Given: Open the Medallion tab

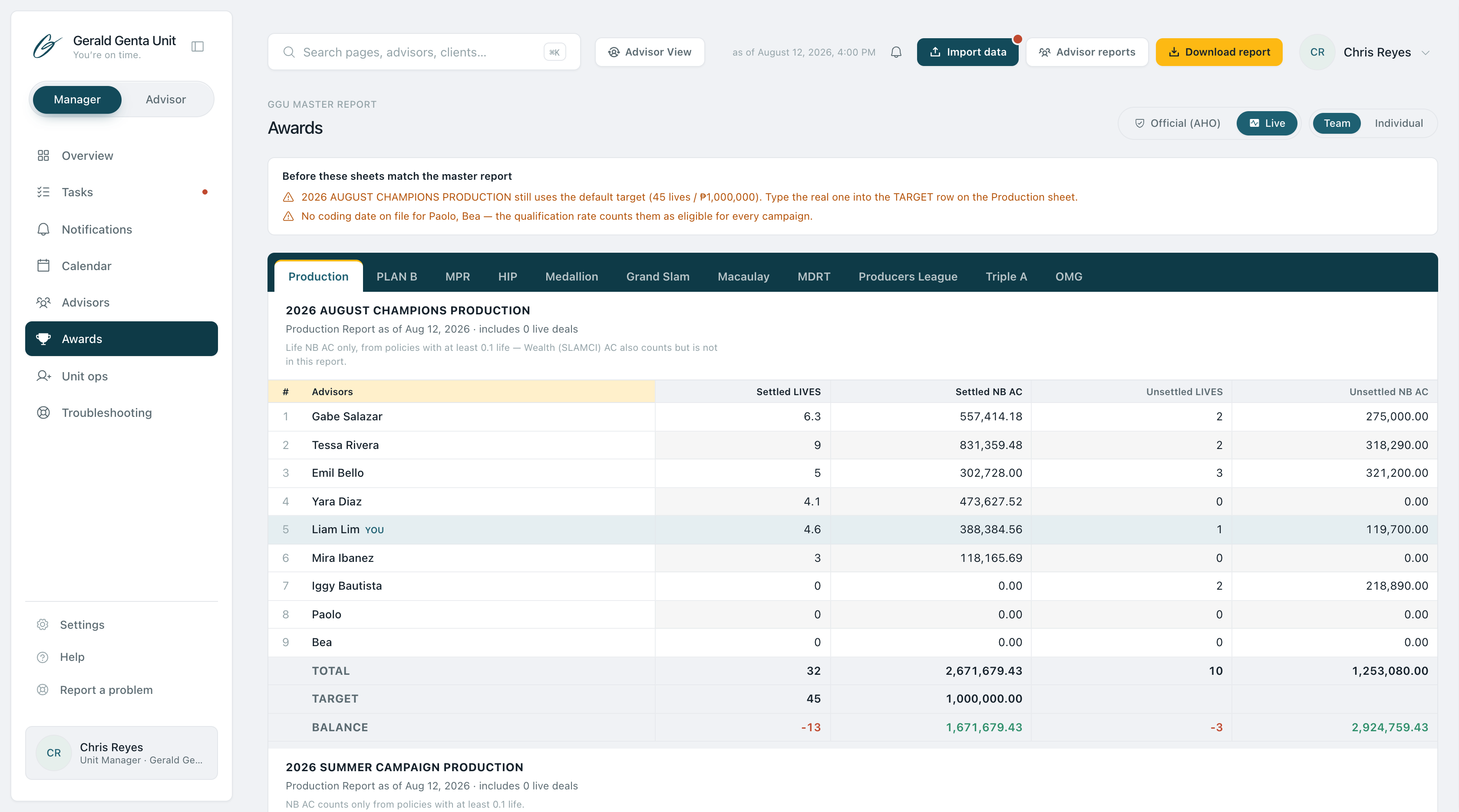Looking at the screenshot, I should [x=571, y=276].
